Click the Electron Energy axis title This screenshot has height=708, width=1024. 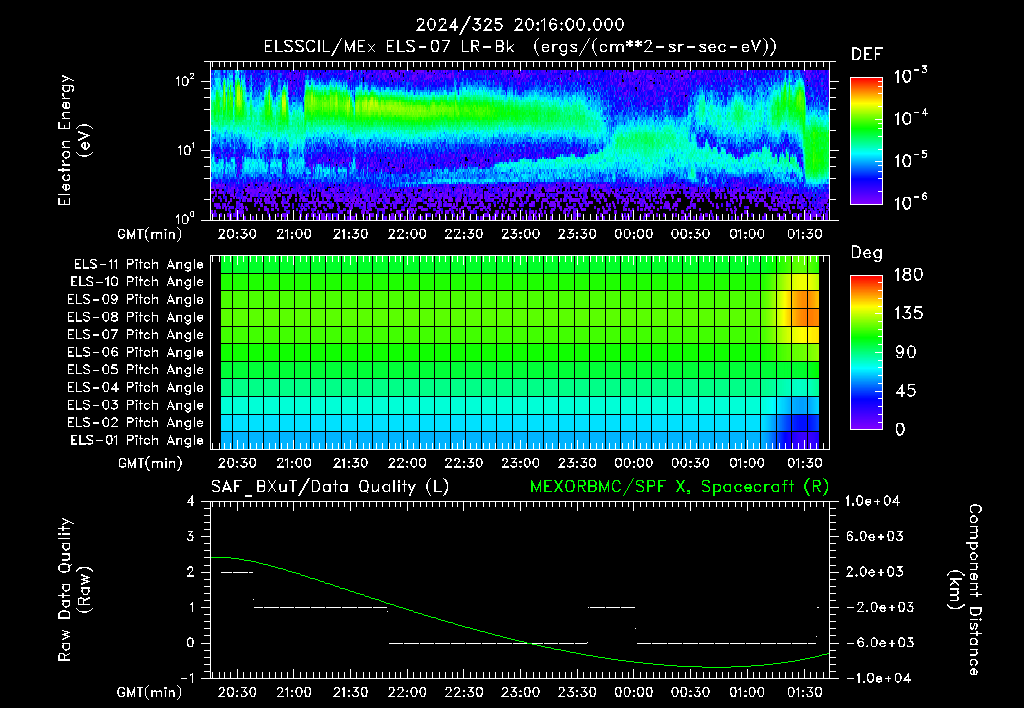(74, 140)
